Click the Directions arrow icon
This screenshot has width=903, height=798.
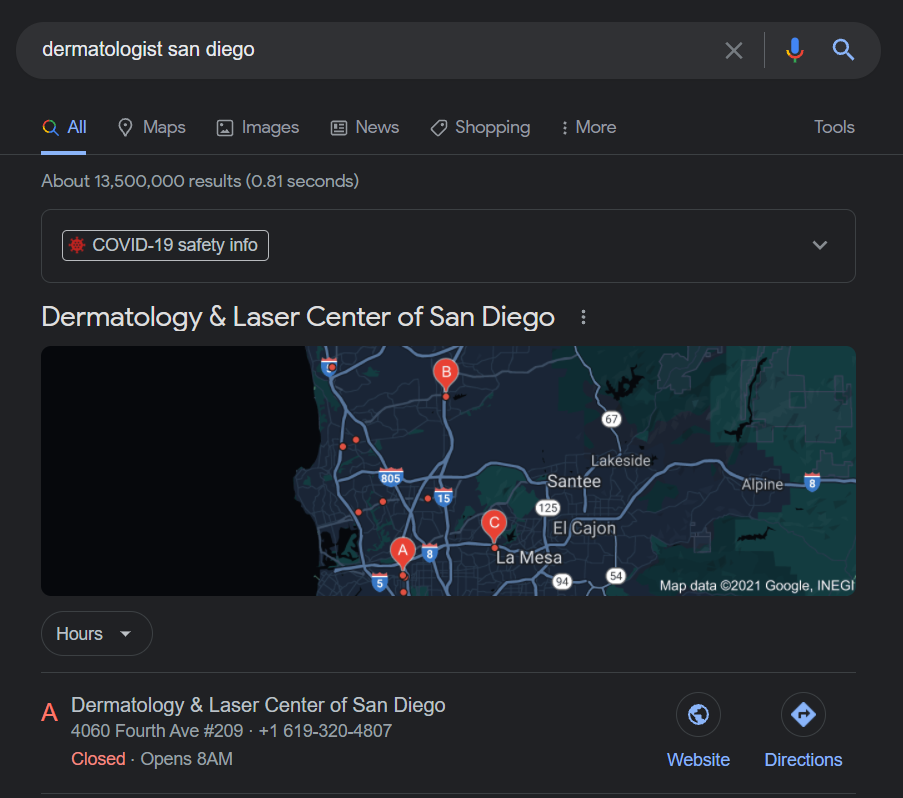pyautogui.click(x=803, y=715)
